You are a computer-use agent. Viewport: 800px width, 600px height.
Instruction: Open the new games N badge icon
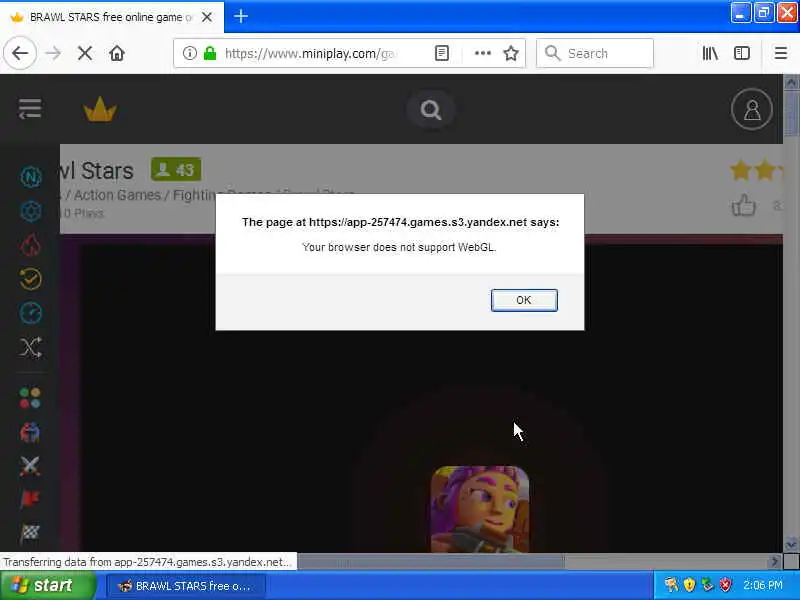(x=31, y=177)
